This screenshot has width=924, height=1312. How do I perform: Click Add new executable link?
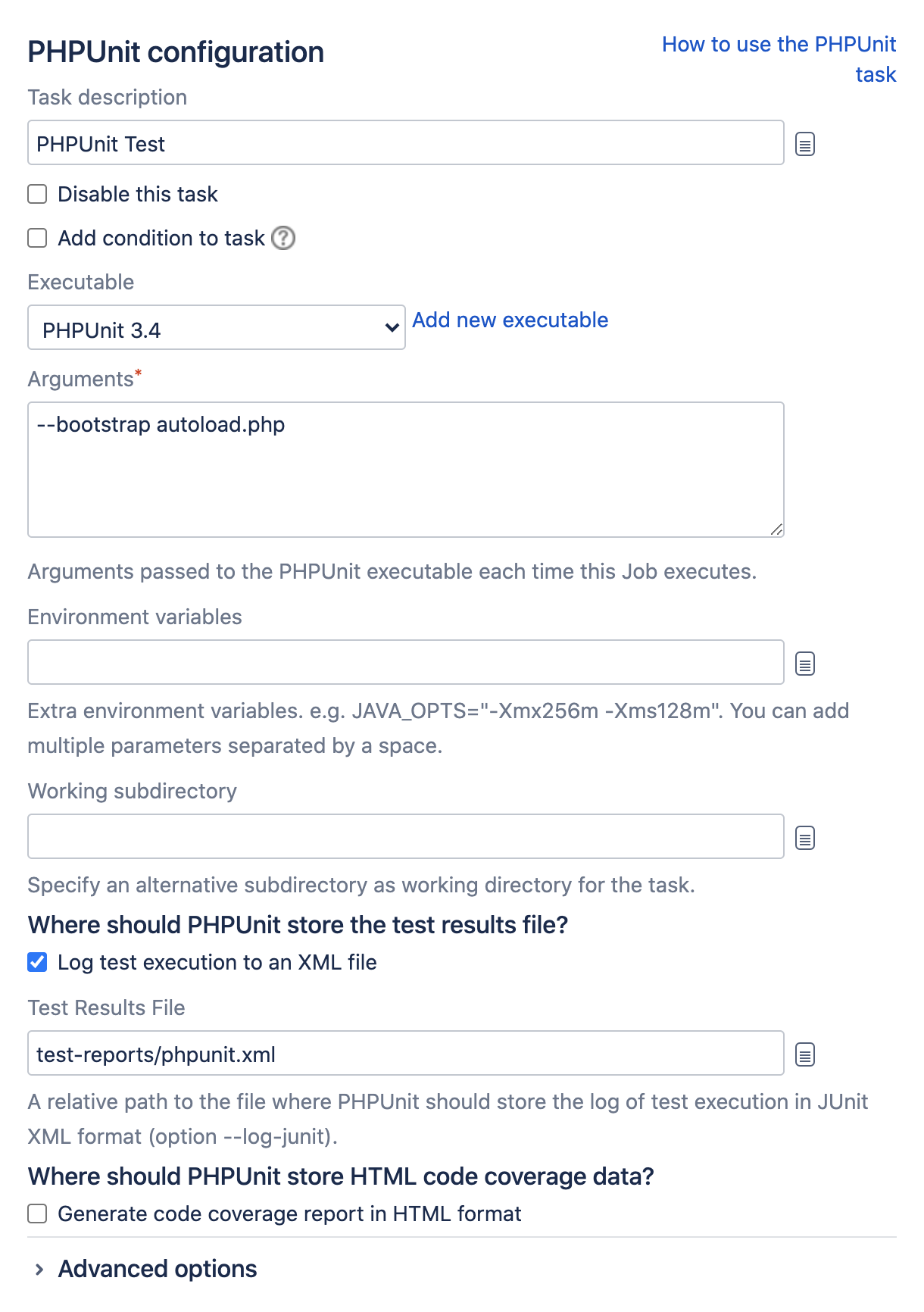510,320
